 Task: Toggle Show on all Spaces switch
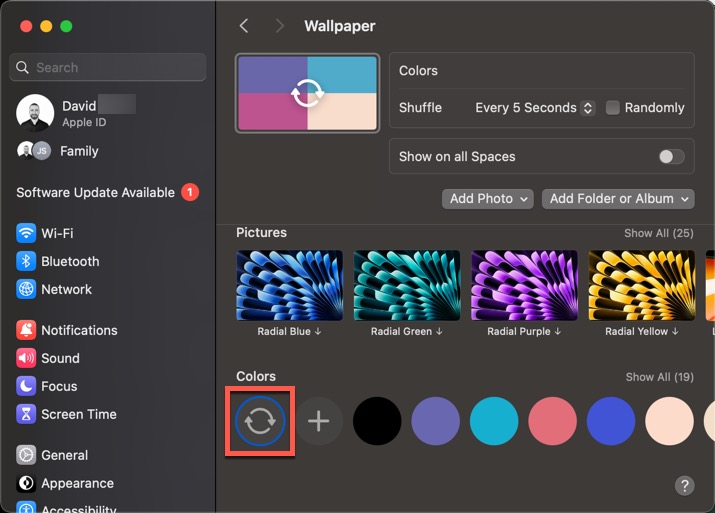pos(671,156)
